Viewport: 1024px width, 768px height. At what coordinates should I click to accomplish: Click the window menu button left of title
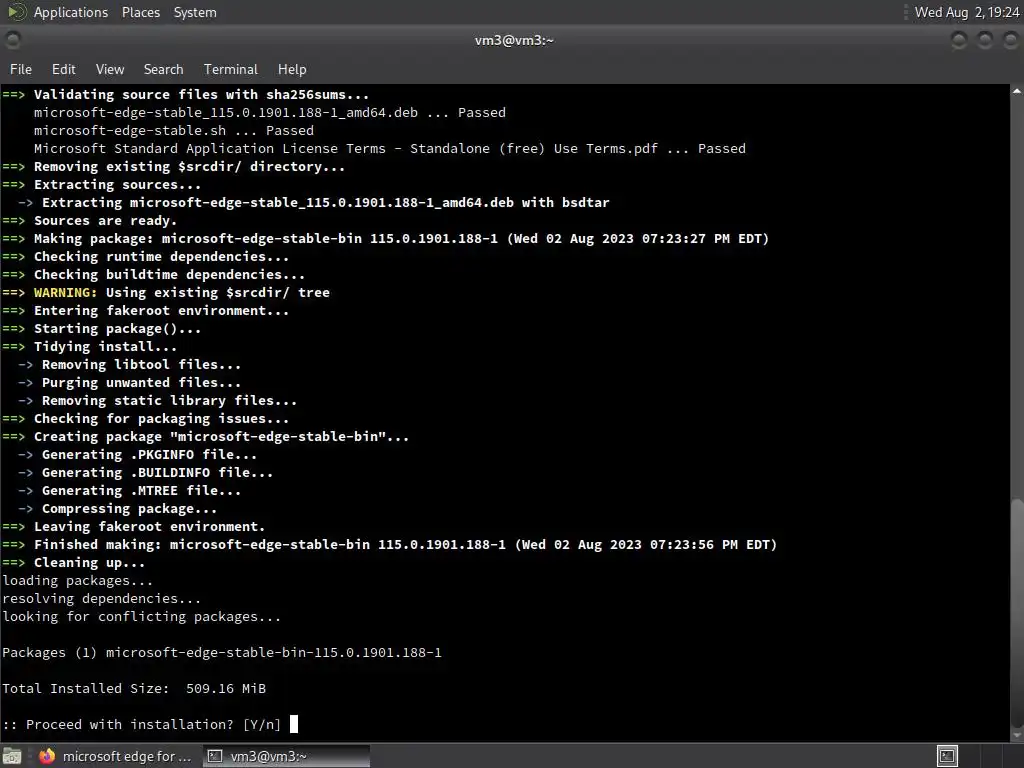coord(13,40)
